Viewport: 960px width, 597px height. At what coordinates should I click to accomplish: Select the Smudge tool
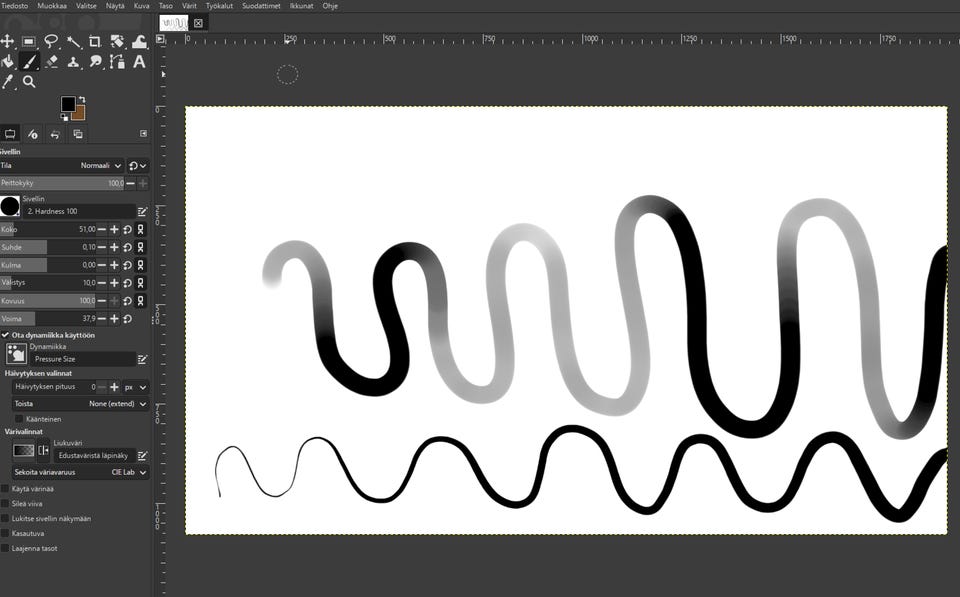[x=95, y=62]
